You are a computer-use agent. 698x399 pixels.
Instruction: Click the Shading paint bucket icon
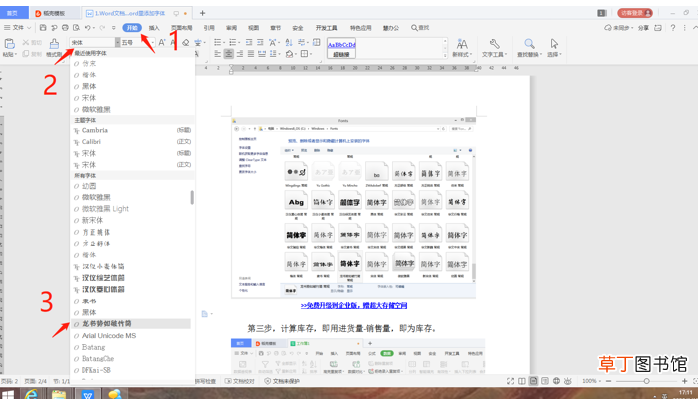(289, 54)
